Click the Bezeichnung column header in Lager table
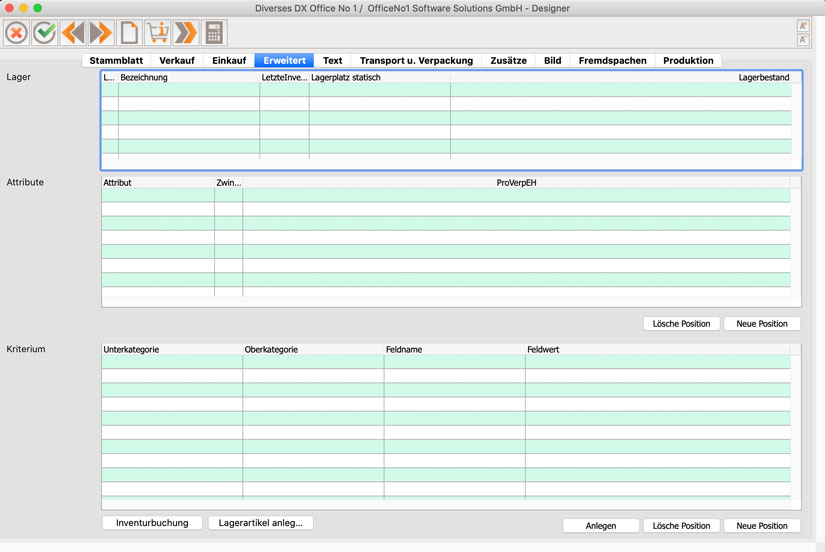This screenshot has height=552, width=825. point(189,77)
